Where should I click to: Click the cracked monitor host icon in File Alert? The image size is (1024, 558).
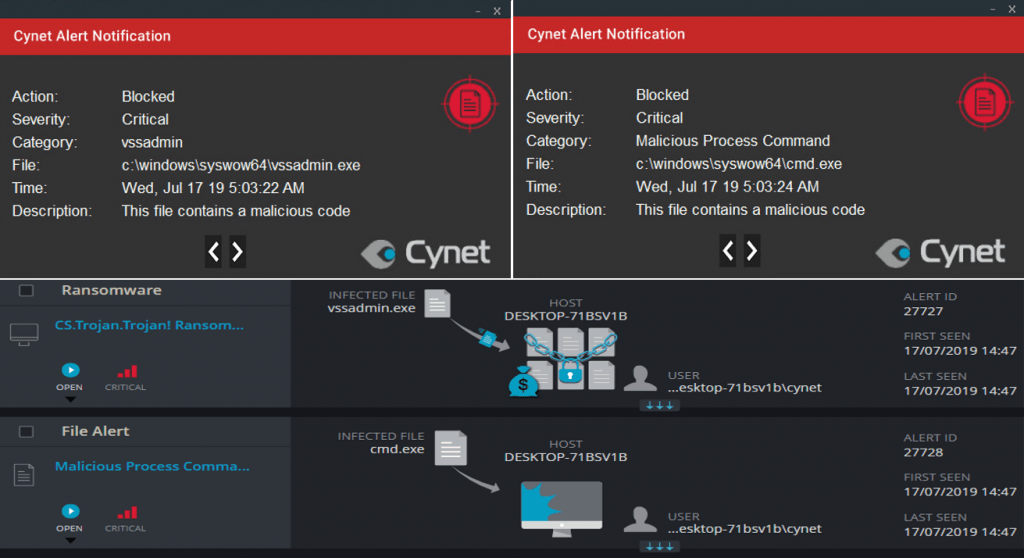click(562, 508)
